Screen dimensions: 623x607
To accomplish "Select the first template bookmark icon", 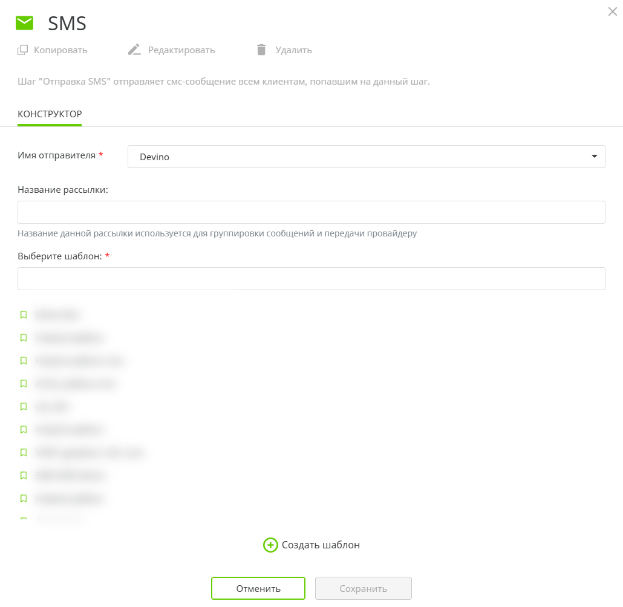I will (x=23, y=314).
